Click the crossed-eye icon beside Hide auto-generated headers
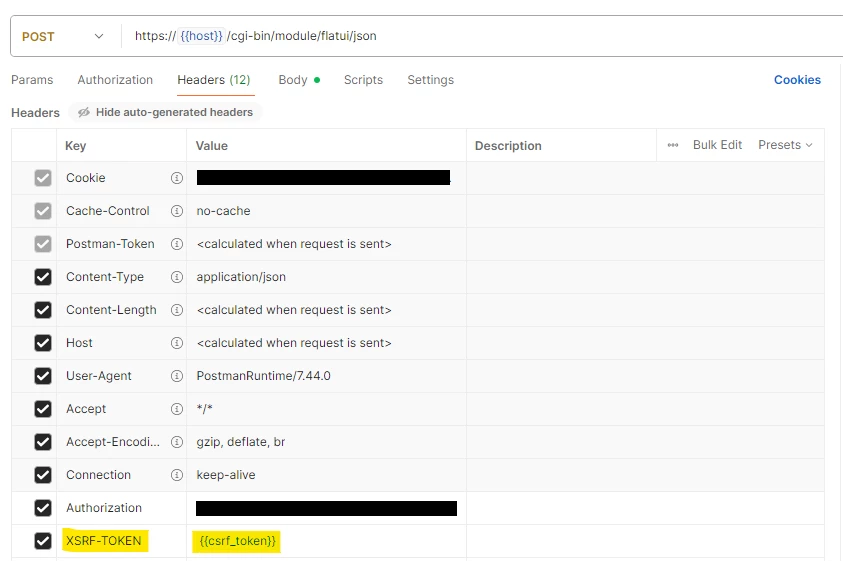 [x=83, y=112]
